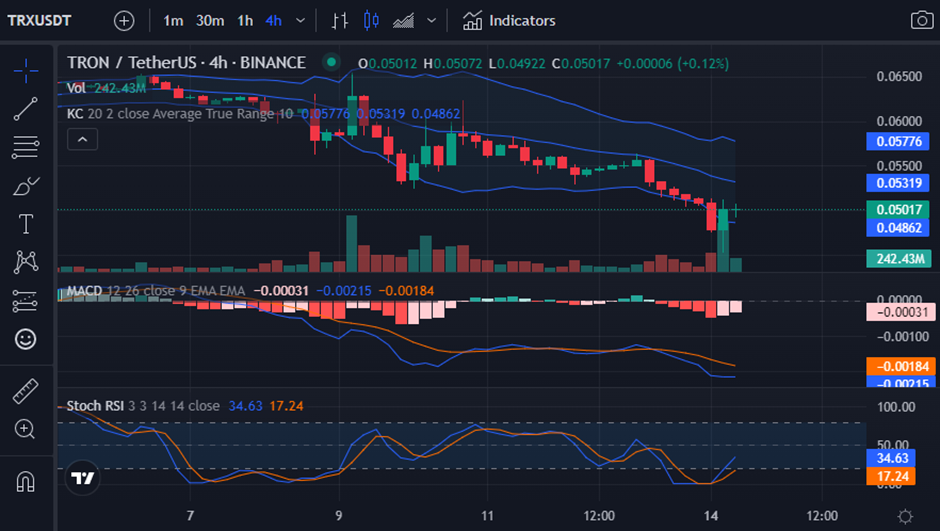Open the chart style dropdown
This screenshot has height=531, width=940.
pyautogui.click(x=432, y=21)
